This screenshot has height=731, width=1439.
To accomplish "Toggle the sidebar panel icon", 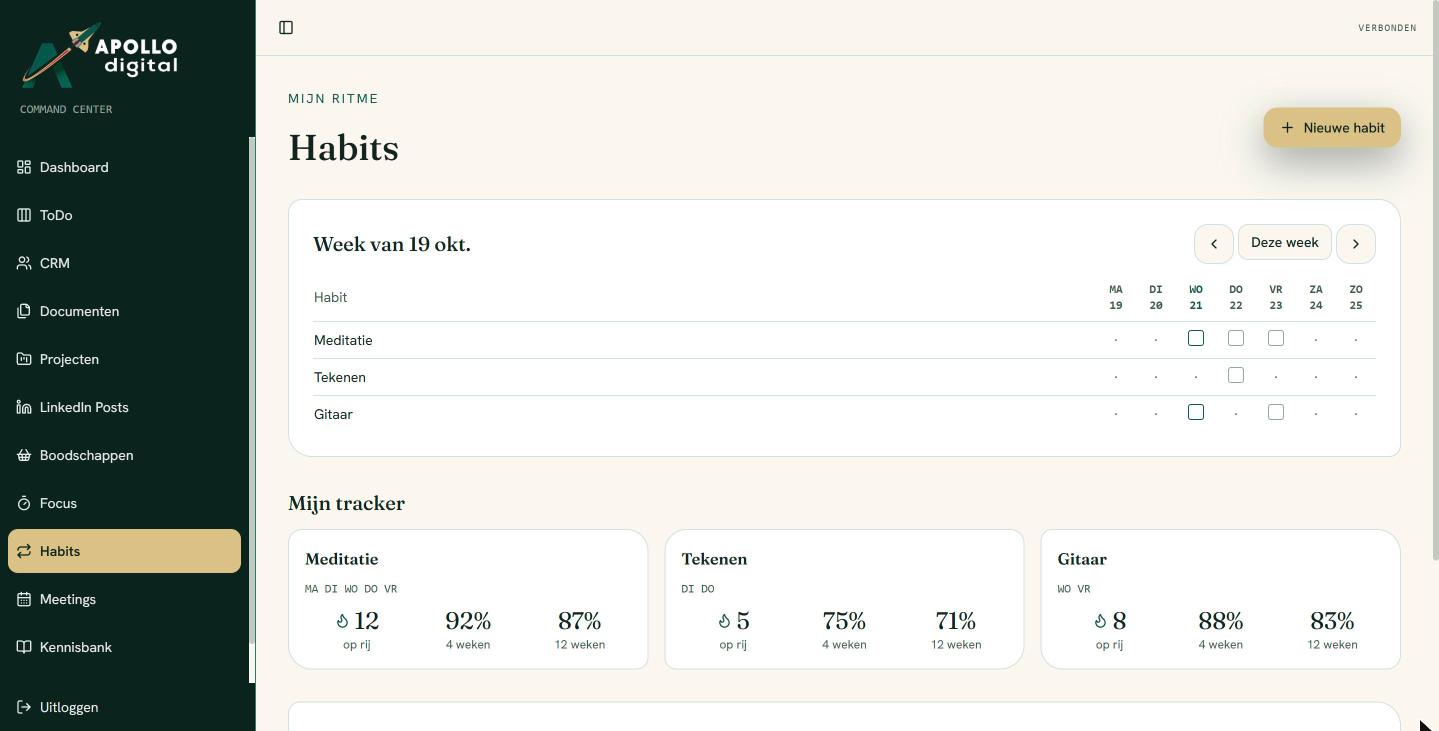I will point(286,28).
